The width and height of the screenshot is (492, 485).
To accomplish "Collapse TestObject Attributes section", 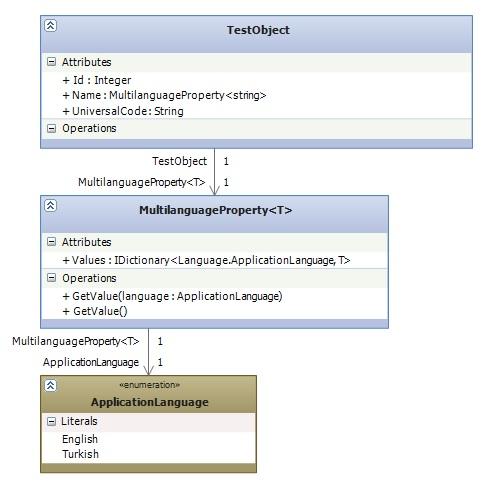I will 51,61.
